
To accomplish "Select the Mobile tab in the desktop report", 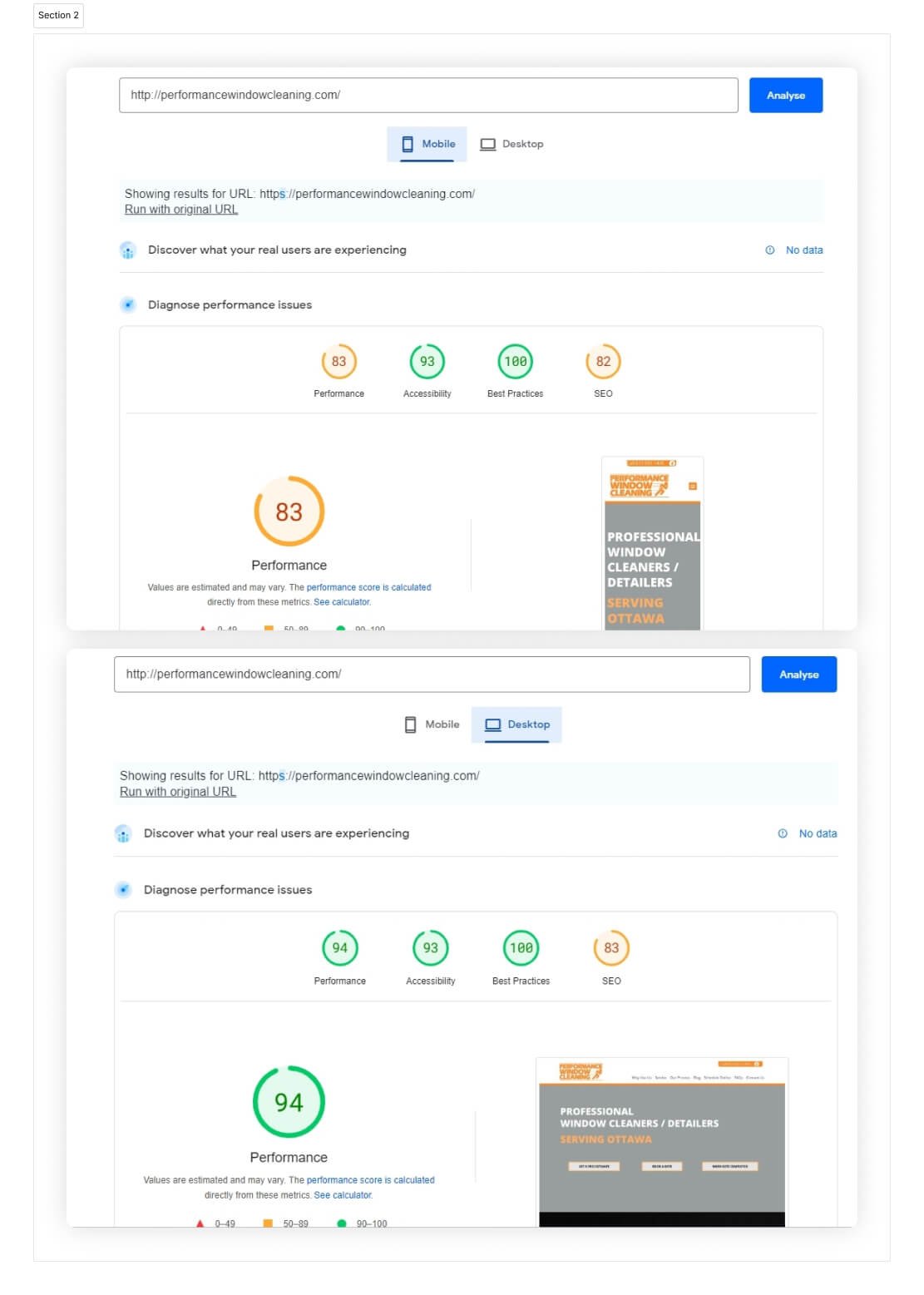I will [432, 724].
